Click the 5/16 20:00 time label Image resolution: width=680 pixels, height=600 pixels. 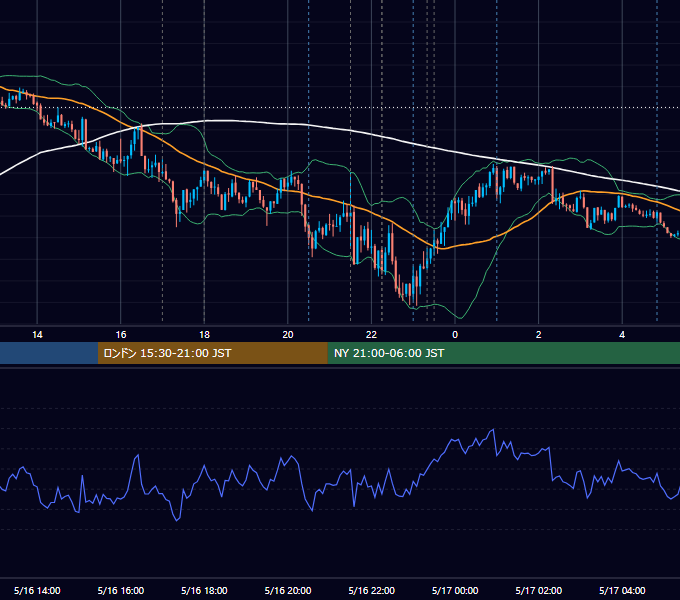tap(288, 590)
